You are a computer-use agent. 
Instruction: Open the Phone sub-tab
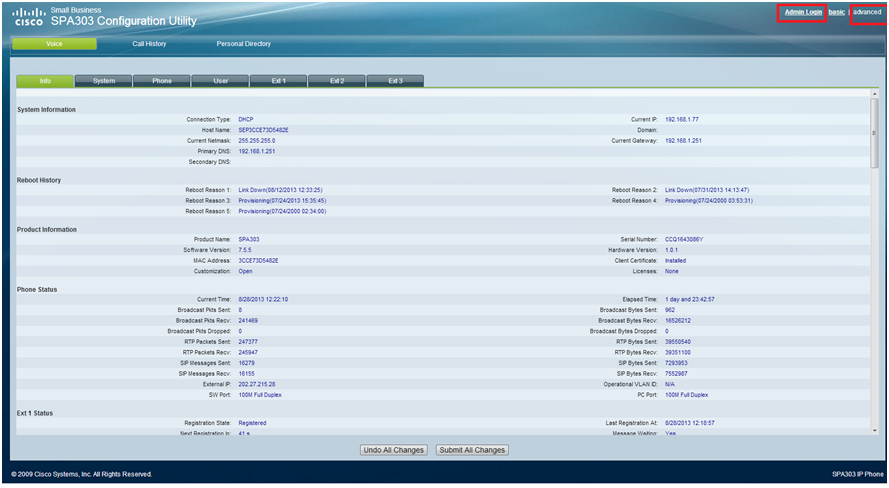[161, 80]
